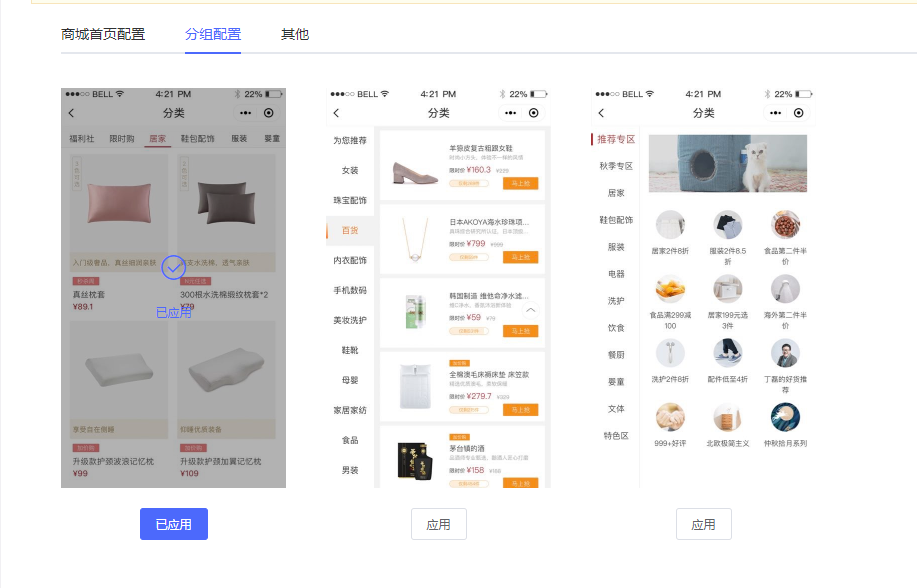
Task: Click the 食品第二件半价 round icon
Action: [785, 225]
